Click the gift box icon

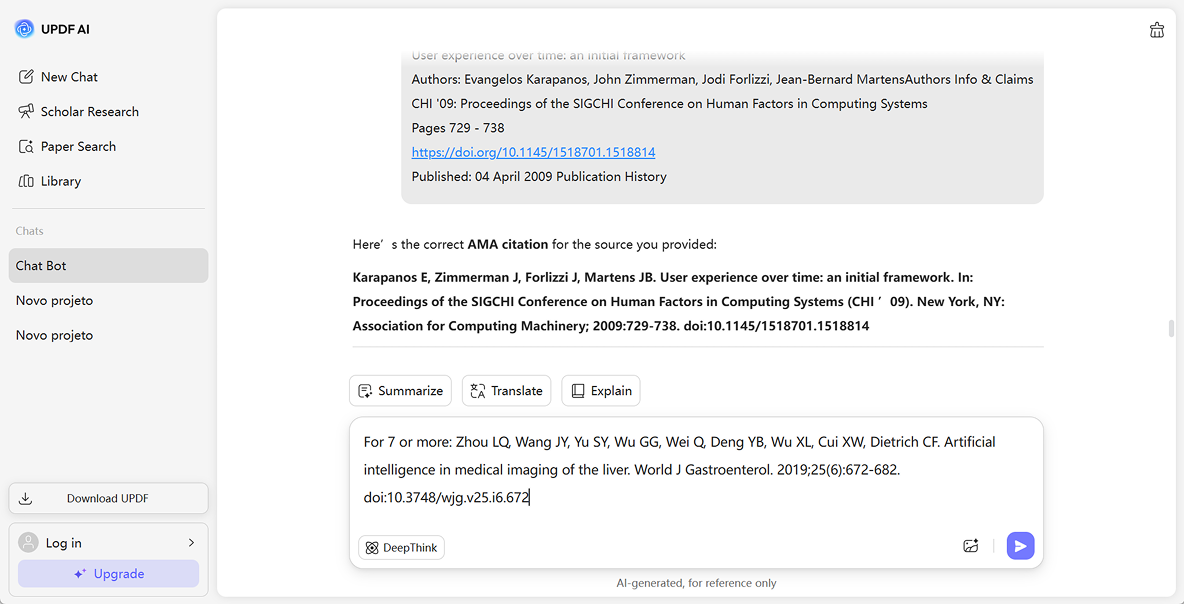[1157, 30]
